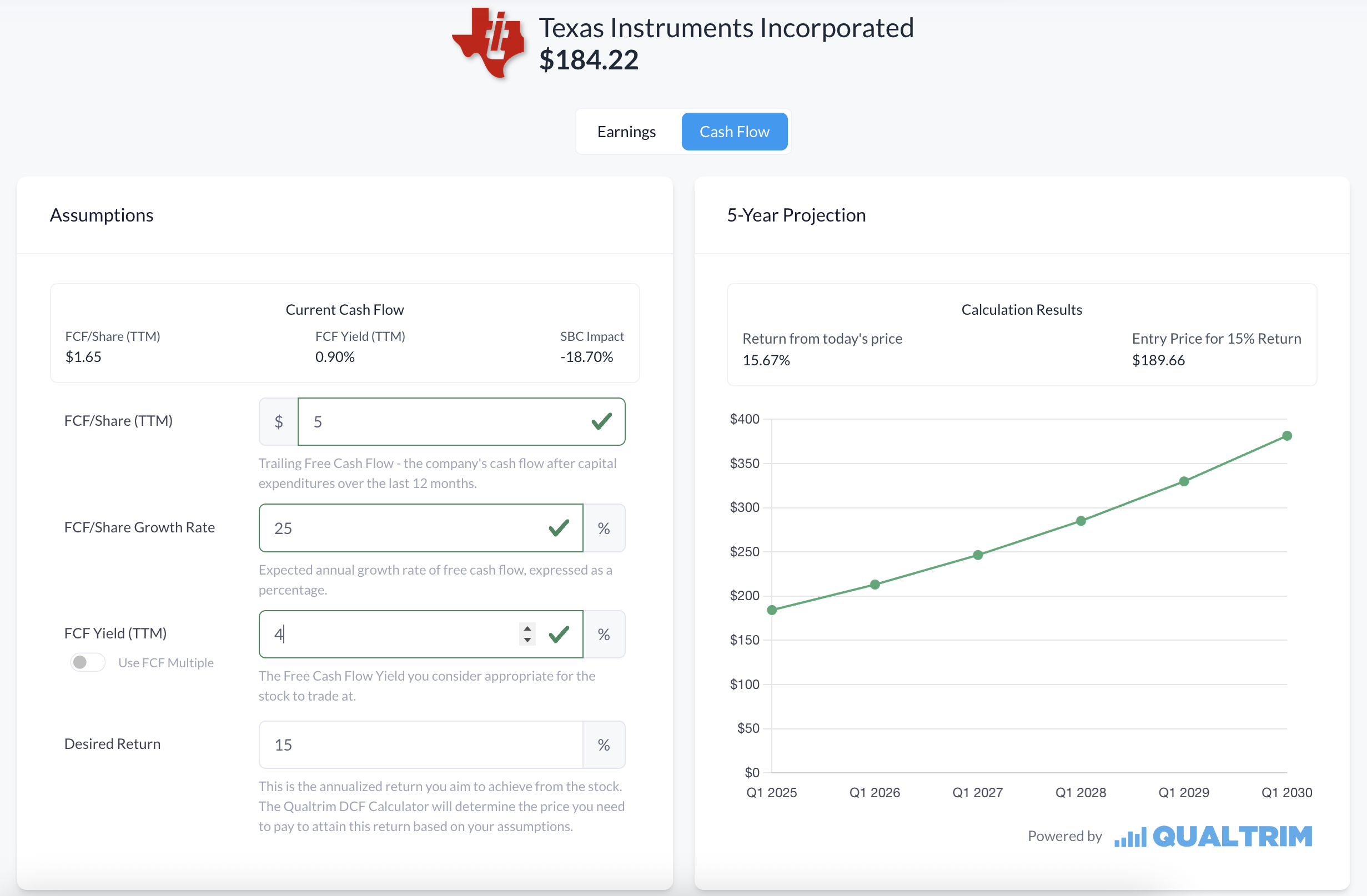Click the percent suffix of Desired Return
The image size is (1367, 896).
(604, 744)
